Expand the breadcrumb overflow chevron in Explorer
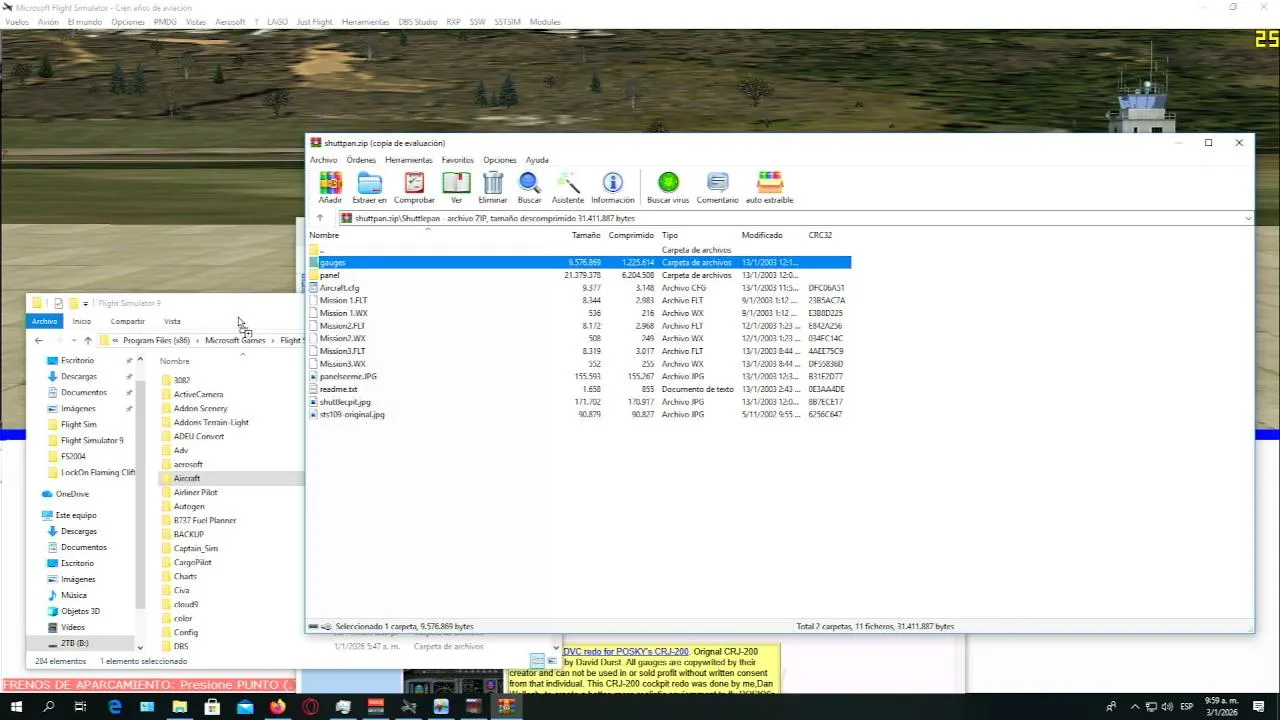This screenshot has height=720, width=1280. [x=115, y=340]
